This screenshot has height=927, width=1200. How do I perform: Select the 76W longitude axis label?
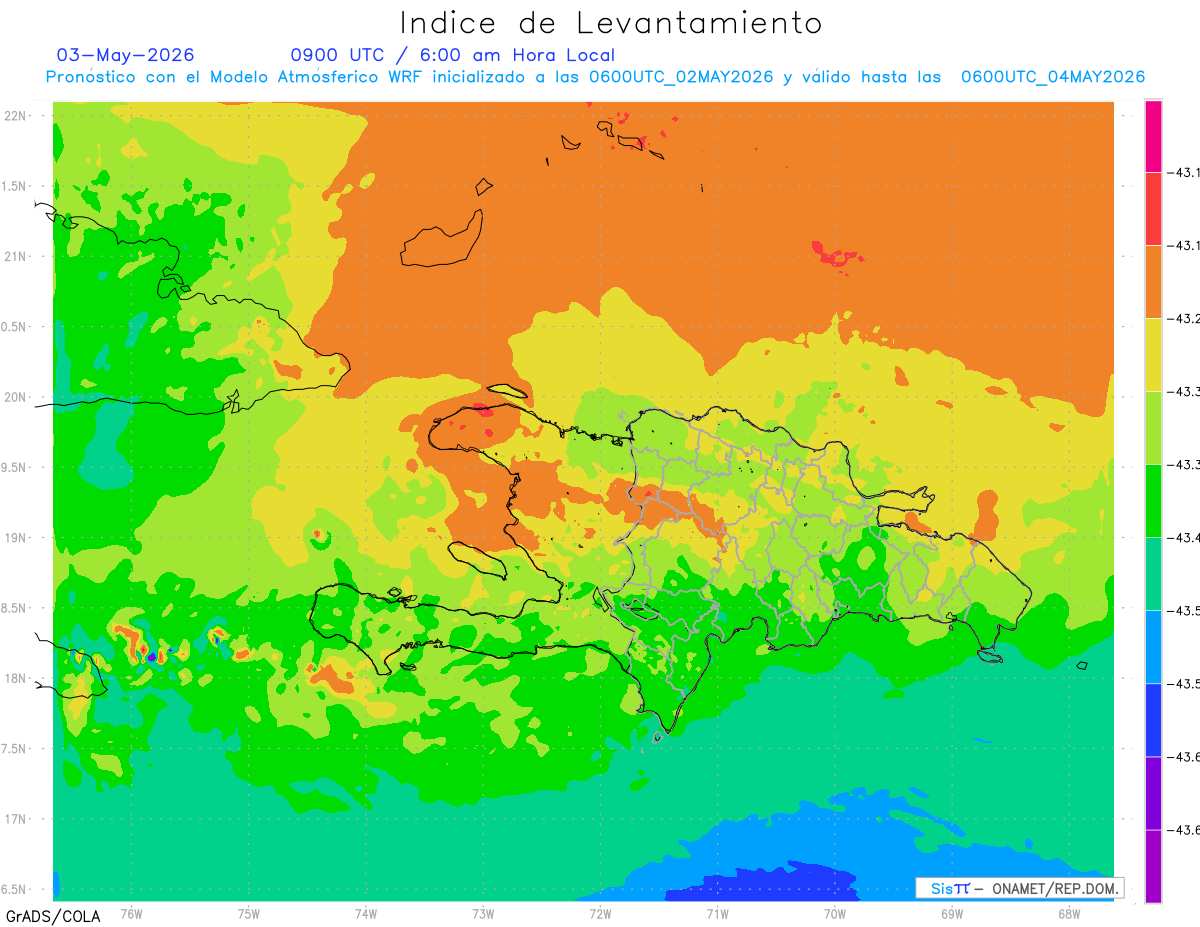(x=131, y=913)
